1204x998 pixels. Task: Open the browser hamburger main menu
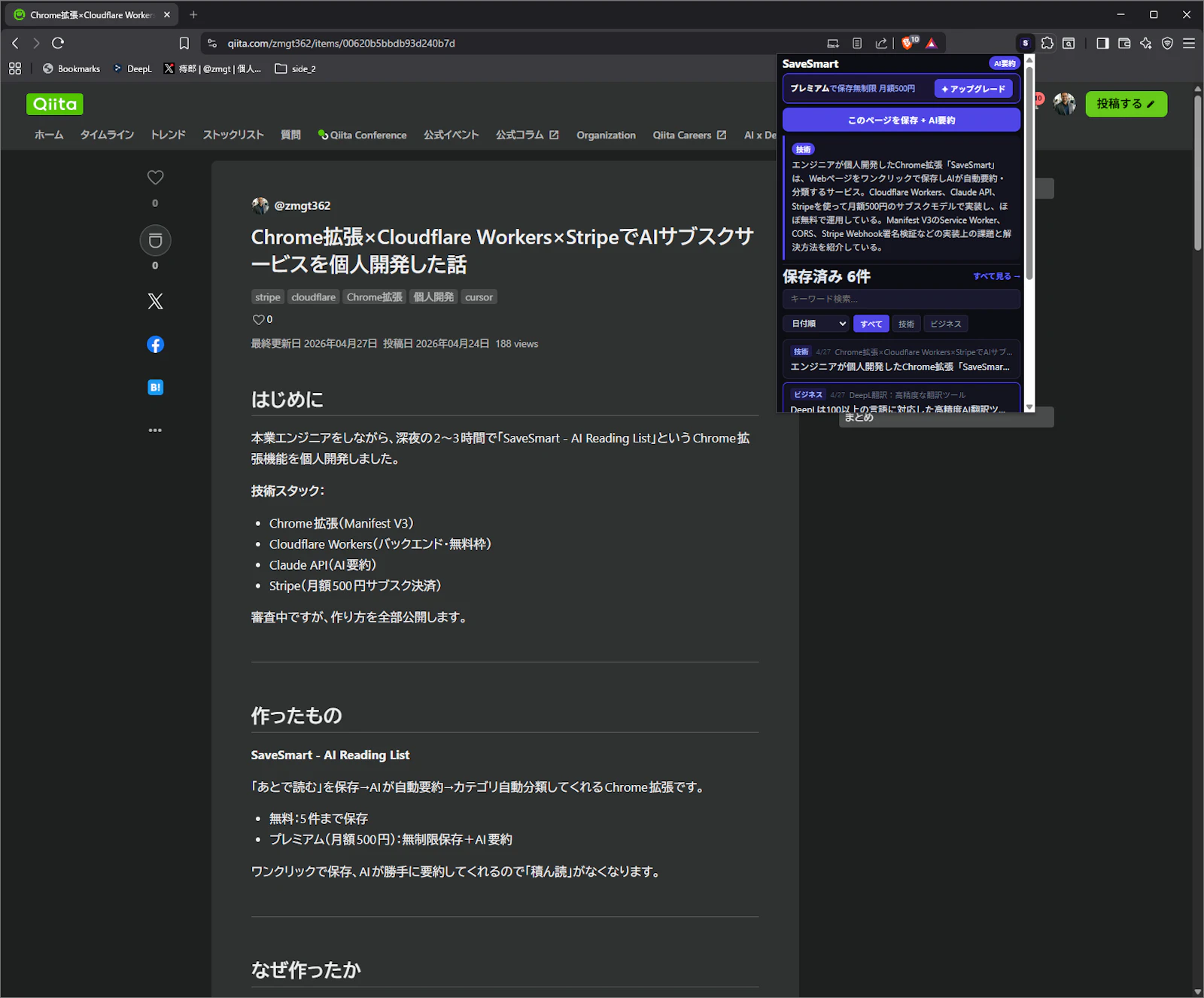[x=1189, y=43]
